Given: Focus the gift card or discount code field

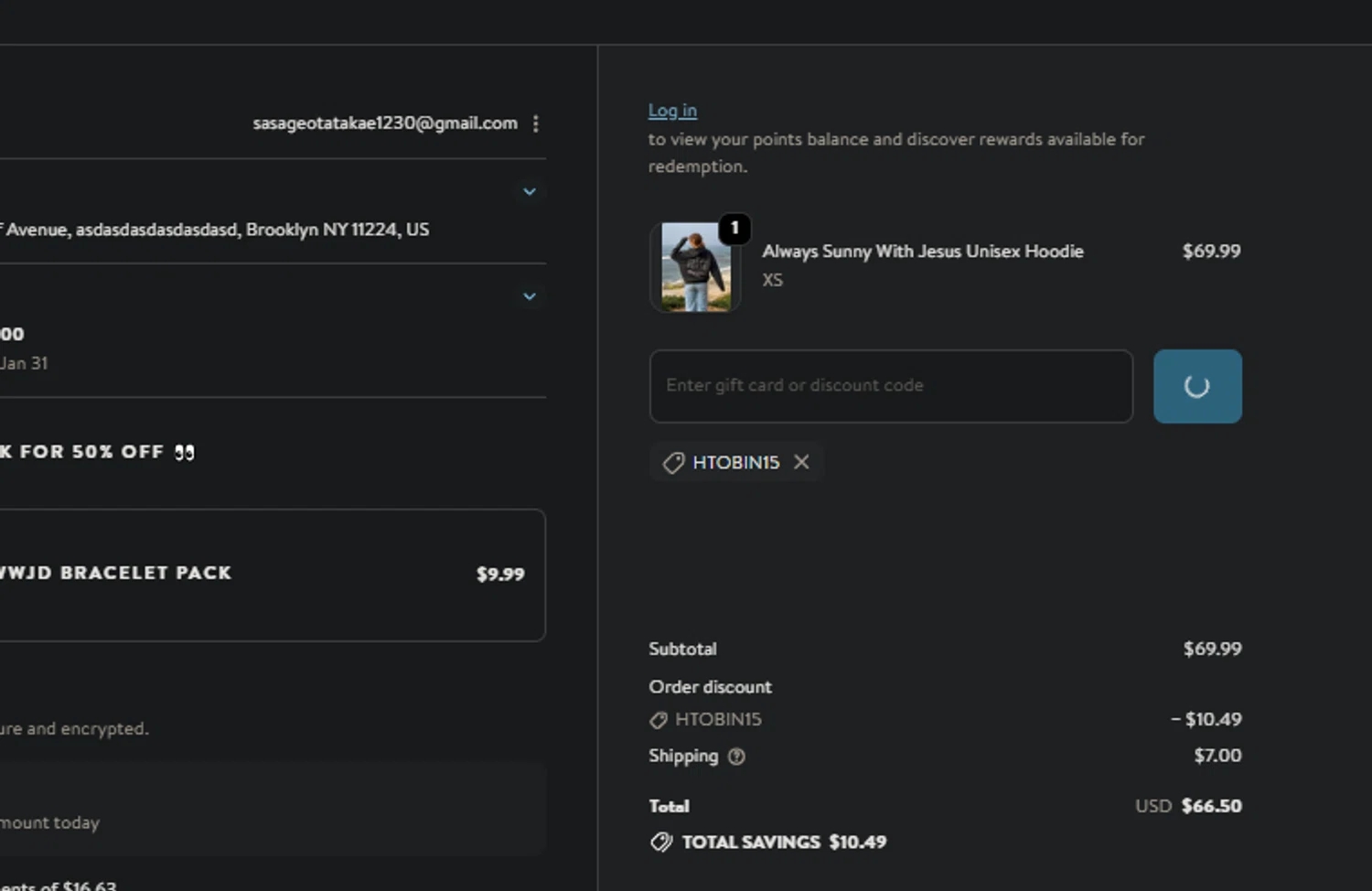Looking at the screenshot, I should (891, 386).
